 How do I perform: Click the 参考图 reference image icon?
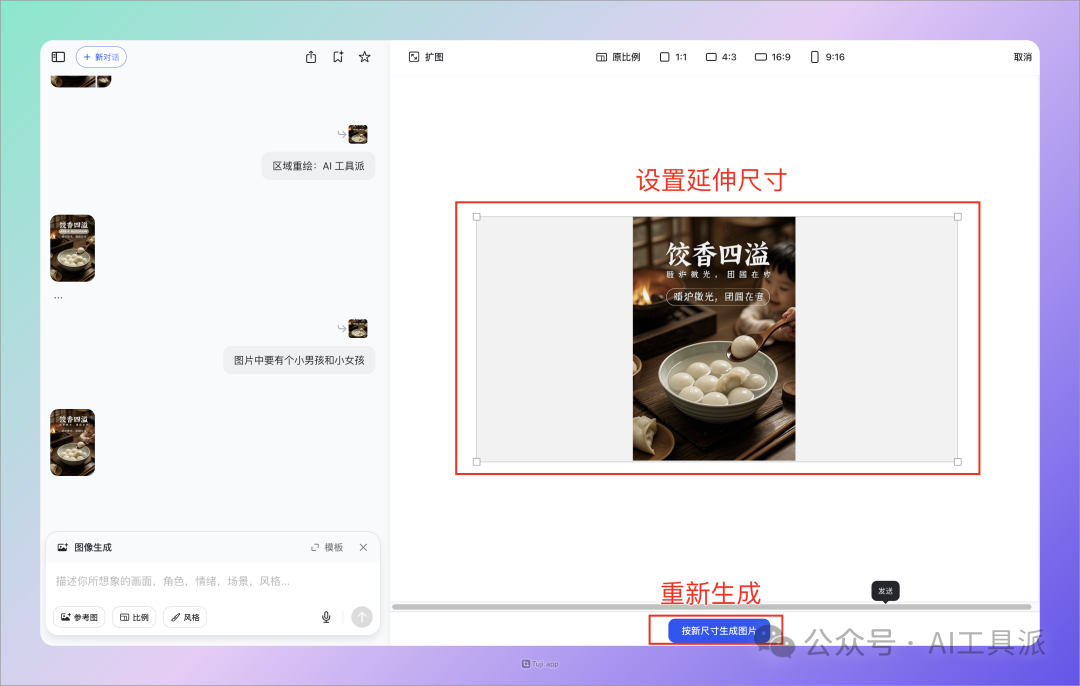79,617
